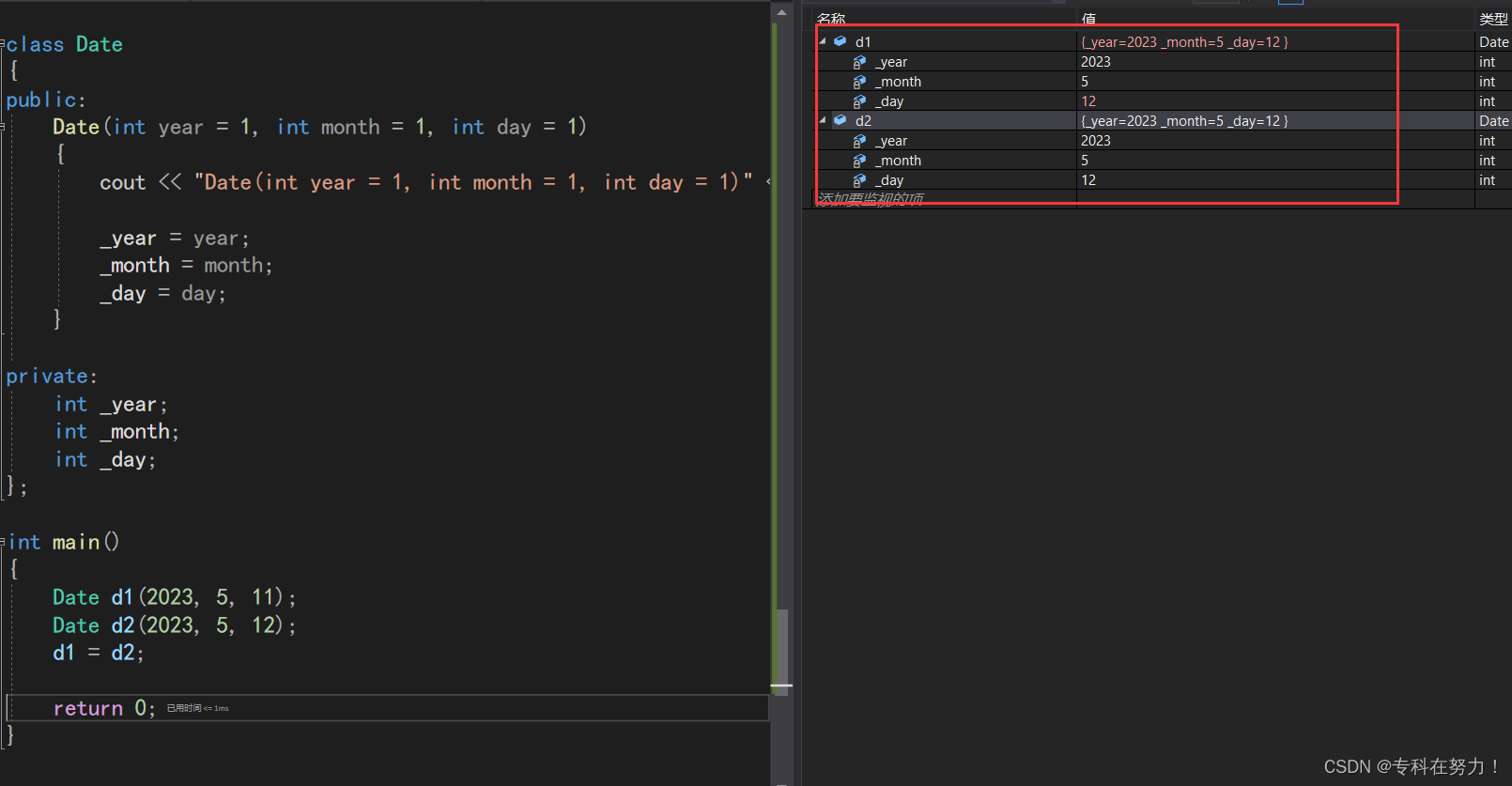
Task: Collapse the class Date code block
Action: pyautogui.click(x=3, y=43)
